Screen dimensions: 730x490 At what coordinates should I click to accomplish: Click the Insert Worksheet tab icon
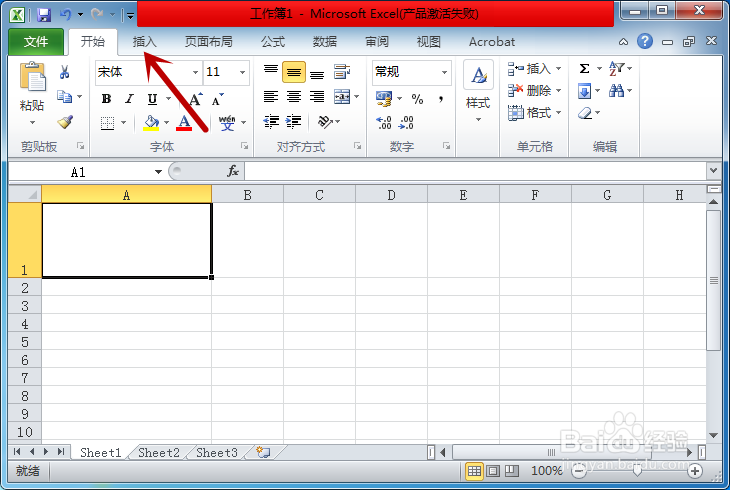pyautogui.click(x=263, y=452)
